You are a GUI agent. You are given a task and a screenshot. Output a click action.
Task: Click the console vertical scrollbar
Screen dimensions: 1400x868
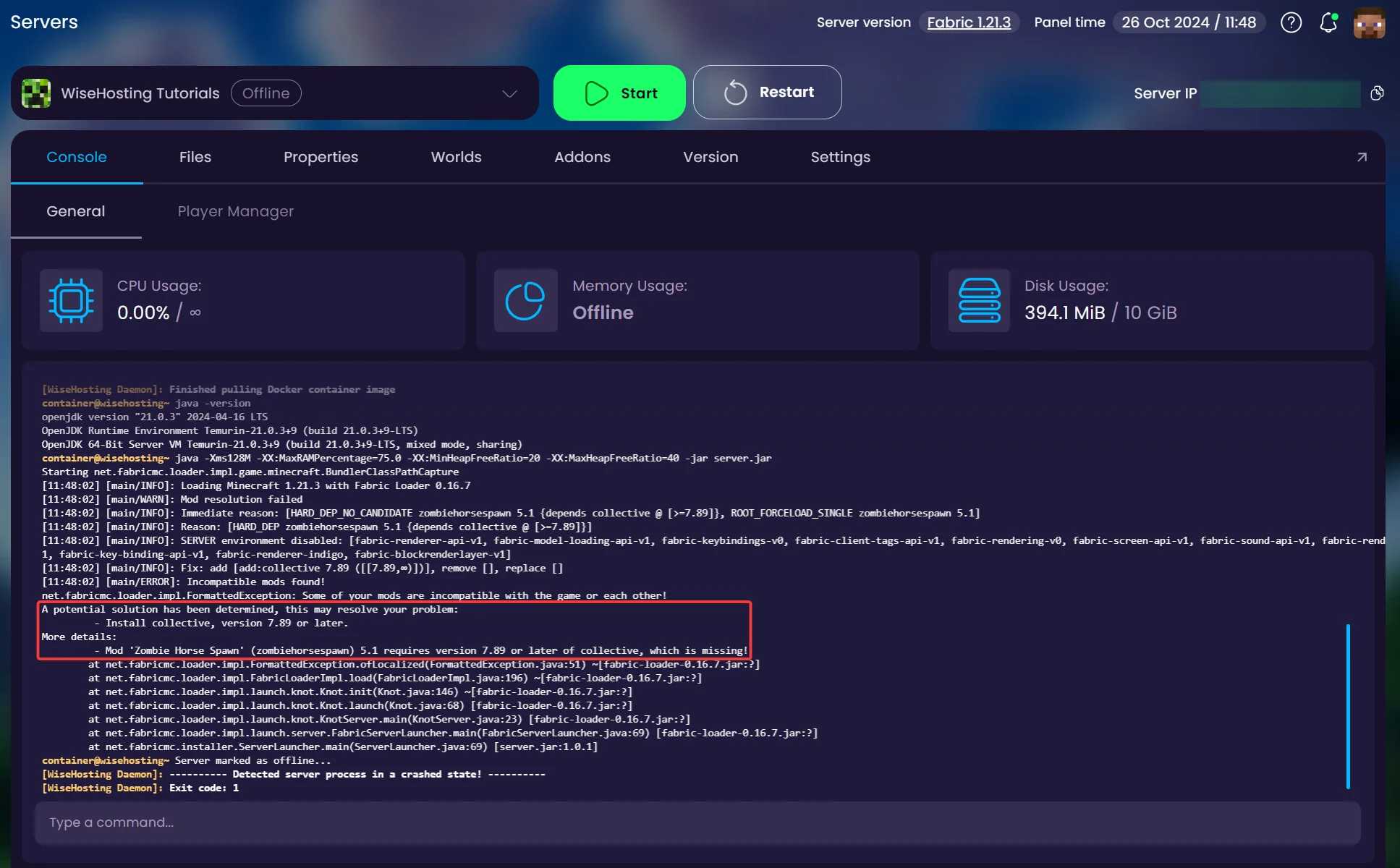pyautogui.click(x=1348, y=706)
